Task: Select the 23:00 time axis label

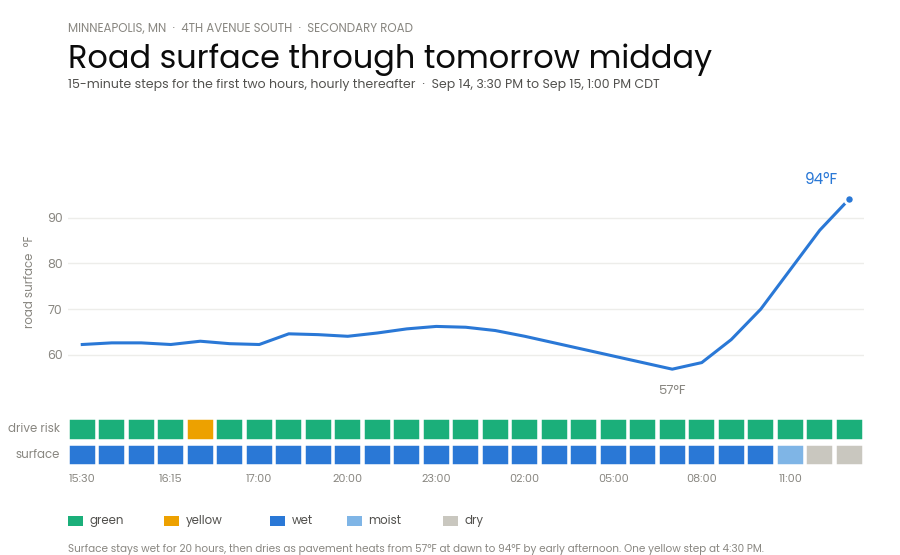Action: click(x=436, y=478)
